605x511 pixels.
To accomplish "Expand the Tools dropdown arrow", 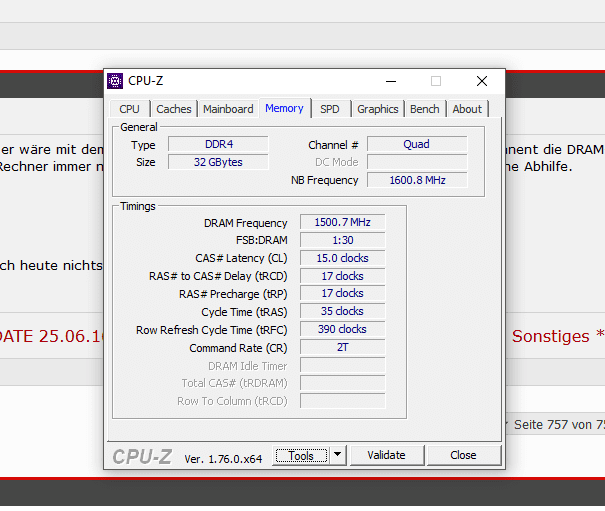I will coord(338,455).
